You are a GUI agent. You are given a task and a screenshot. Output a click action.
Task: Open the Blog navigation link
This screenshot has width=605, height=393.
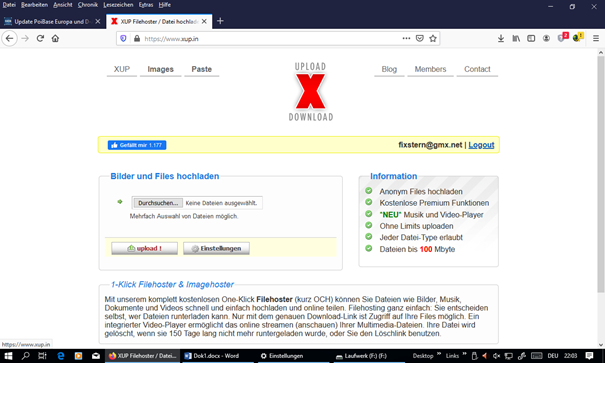(x=389, y=69)
